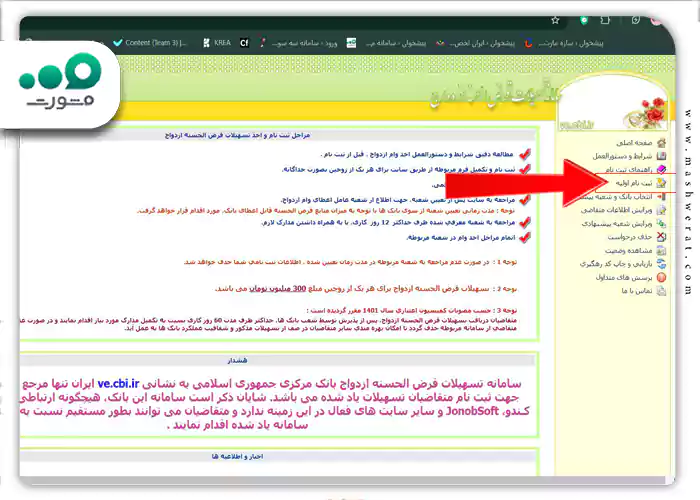Click the purple book icon for راهنمای ثبت نام

662,169
